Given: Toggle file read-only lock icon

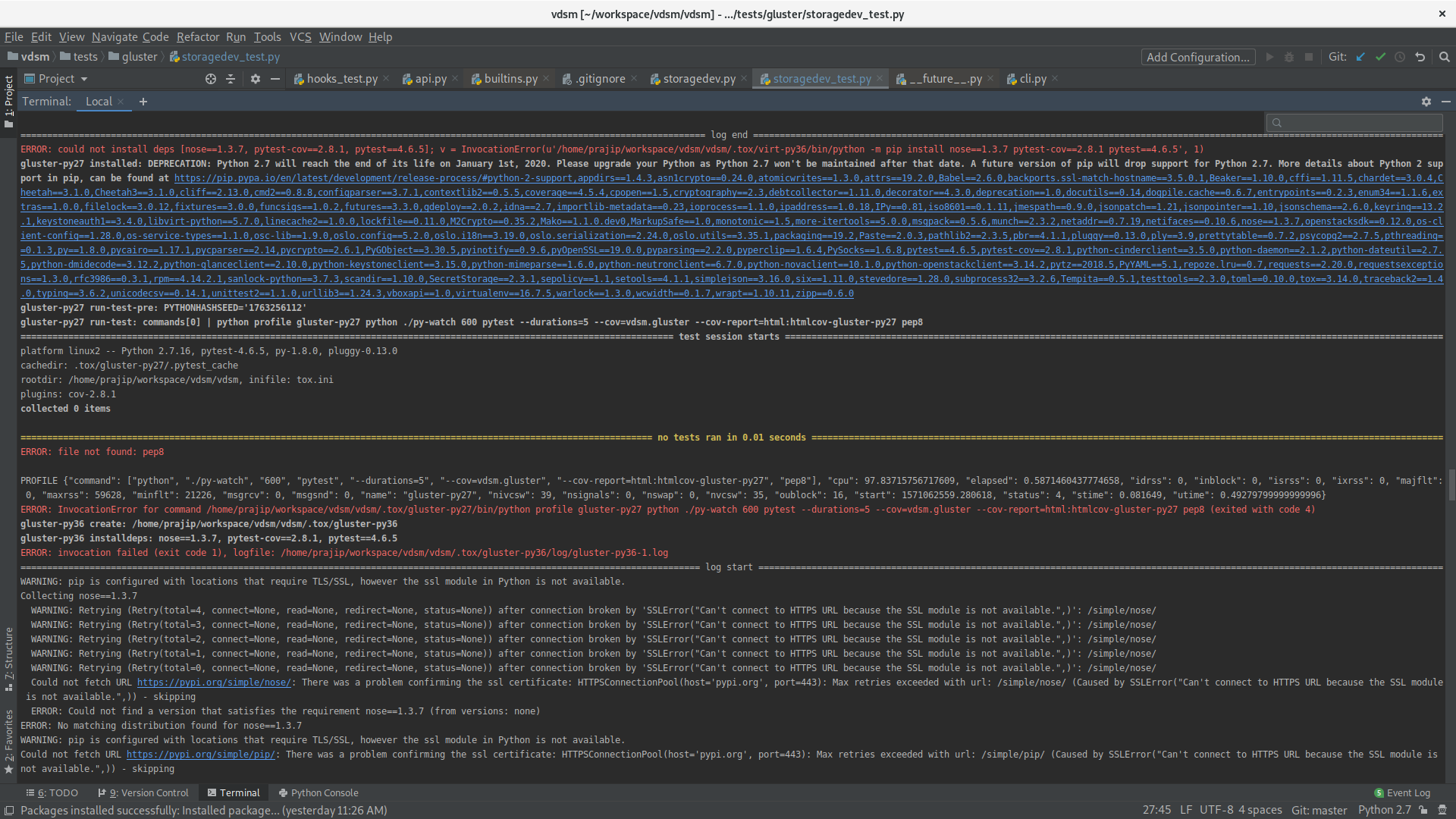Looking at the screenshot, I should point(1423,810).
